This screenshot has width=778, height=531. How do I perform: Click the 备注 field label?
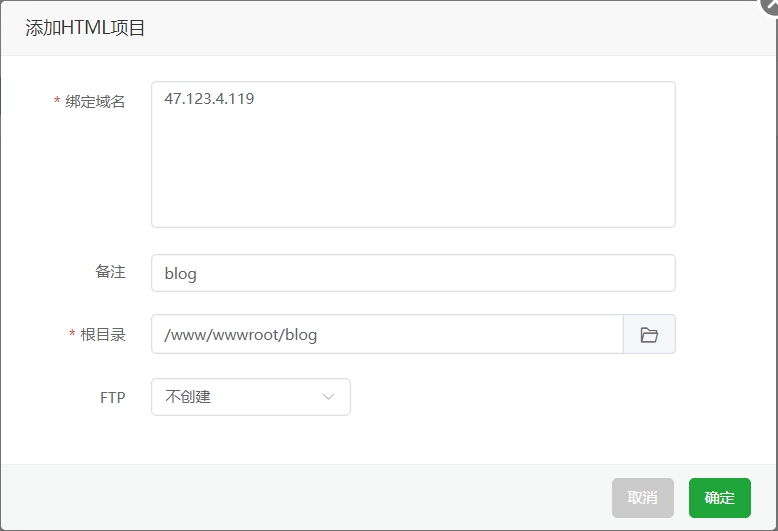(x=110, y=272)
